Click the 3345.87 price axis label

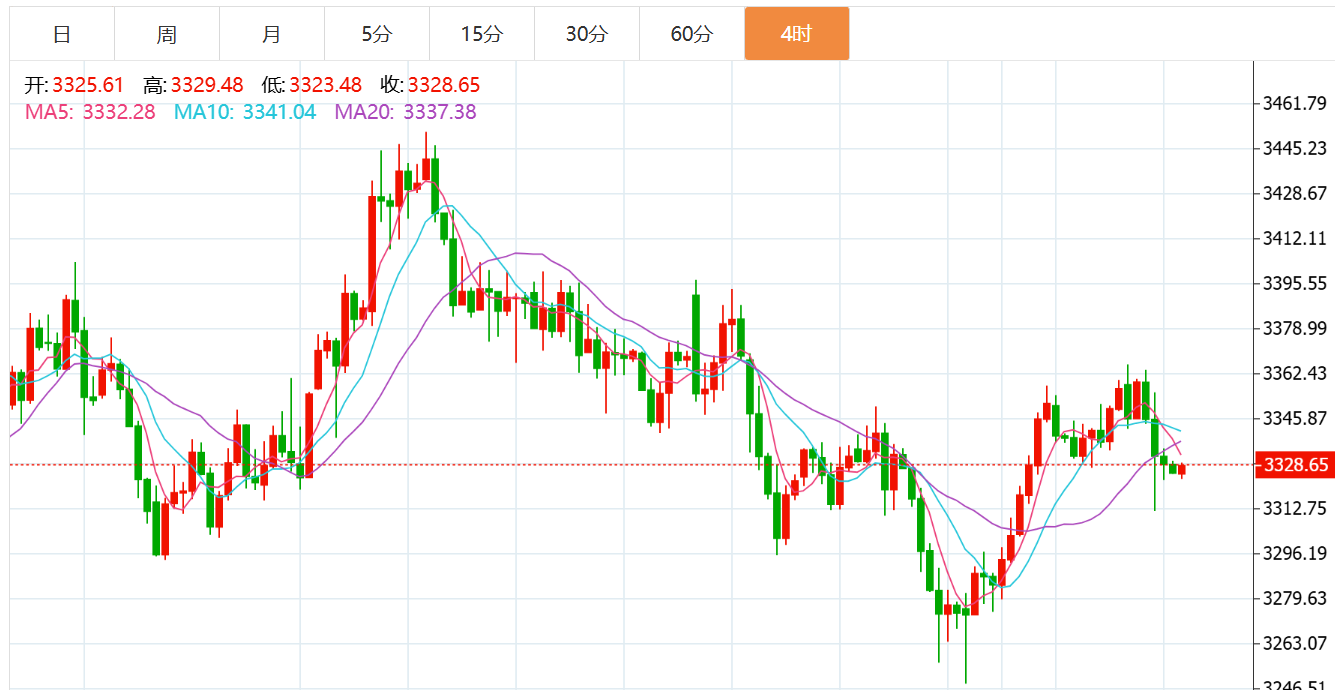(x=1295, y=418)
